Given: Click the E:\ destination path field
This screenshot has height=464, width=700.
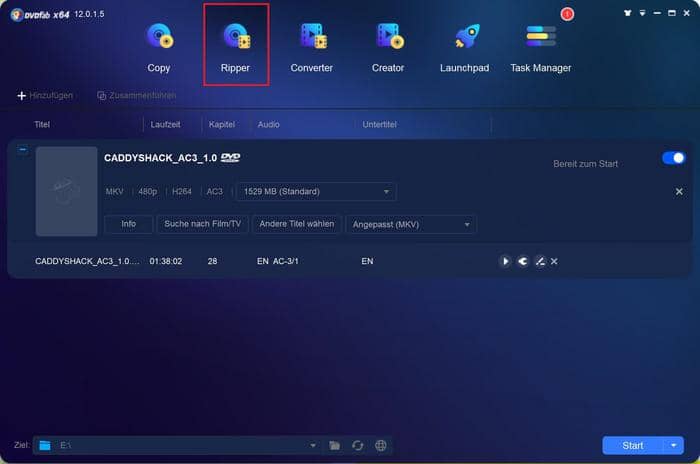Looking at the screenshot, I should pyautogui.click(x=180, y=445).
